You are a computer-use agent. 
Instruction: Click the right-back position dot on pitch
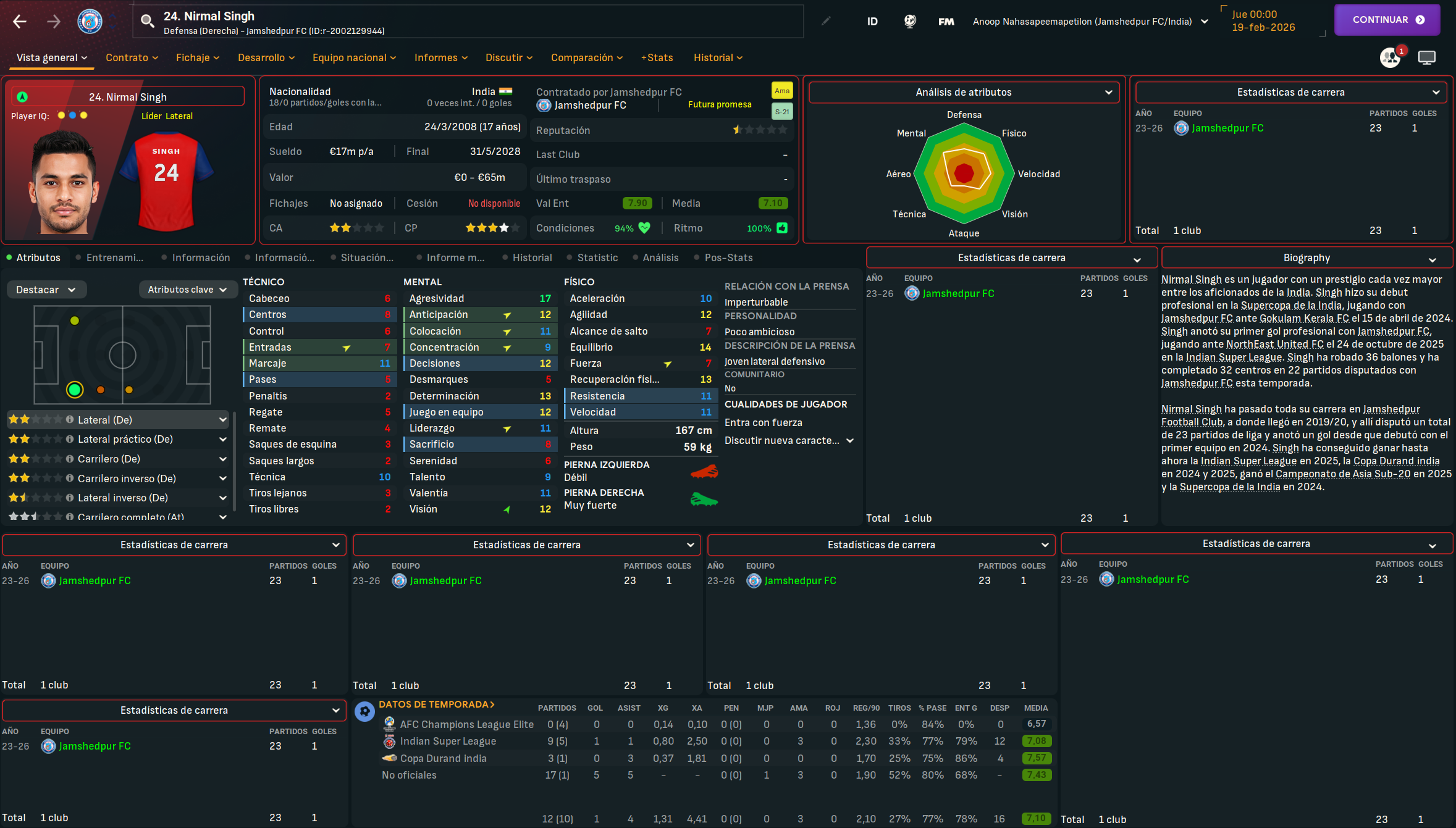coord(75,390)
